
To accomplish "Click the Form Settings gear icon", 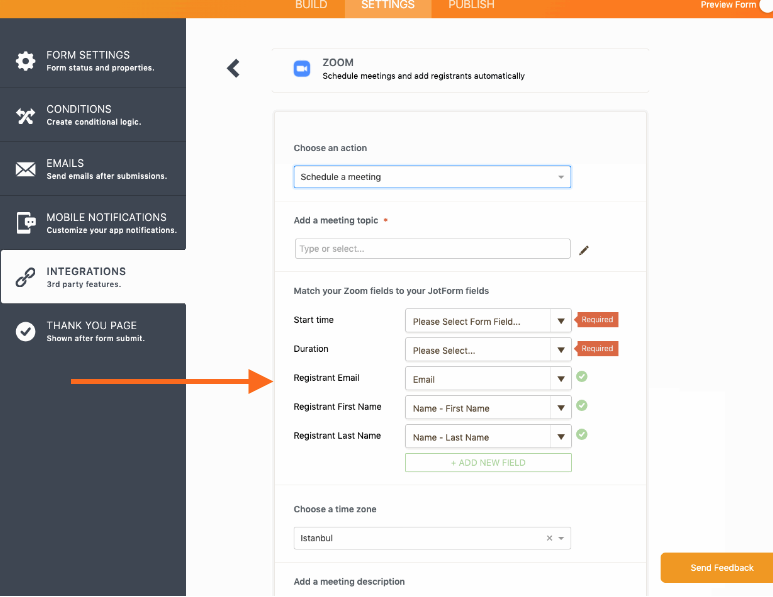I will (x=25, y=61).
